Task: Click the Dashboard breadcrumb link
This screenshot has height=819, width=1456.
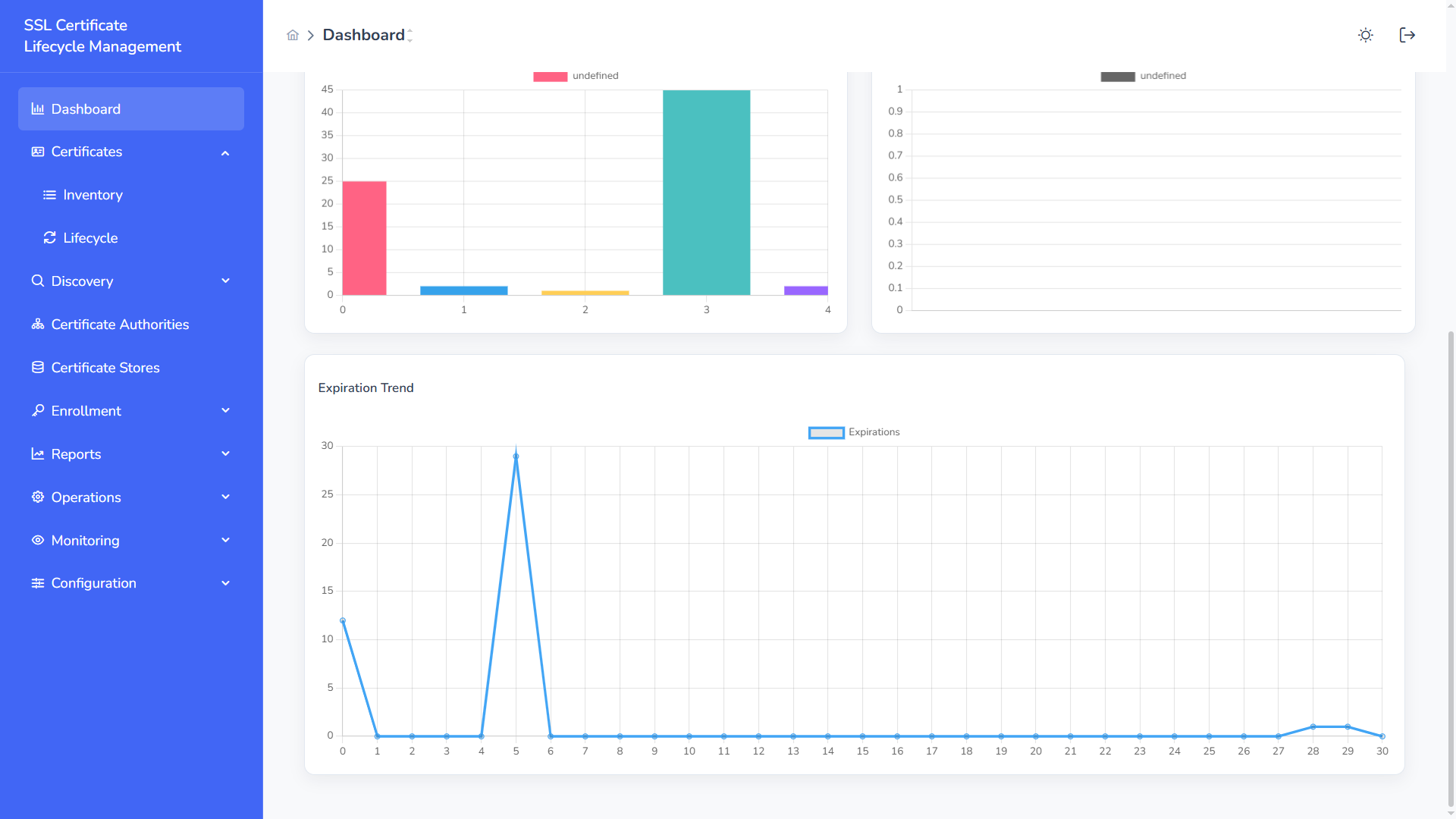Action: point(364,35)
